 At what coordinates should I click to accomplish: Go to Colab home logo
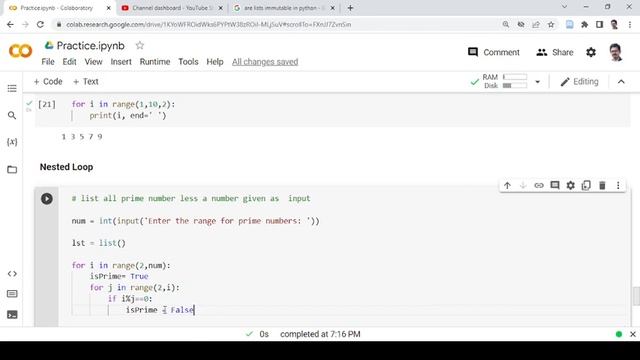click(20, 51)
